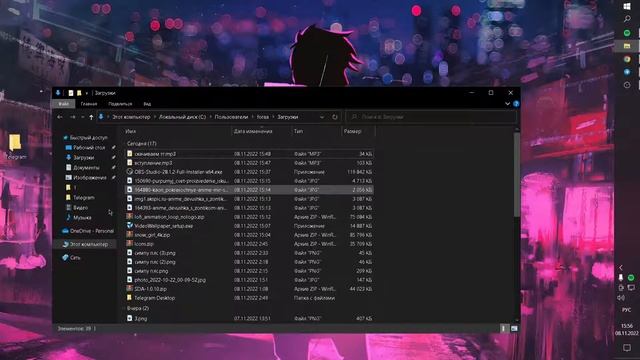This screenshot has width=640, height=360.
Task: Open recent locations dropdown arrow
Action: point(83,117)
